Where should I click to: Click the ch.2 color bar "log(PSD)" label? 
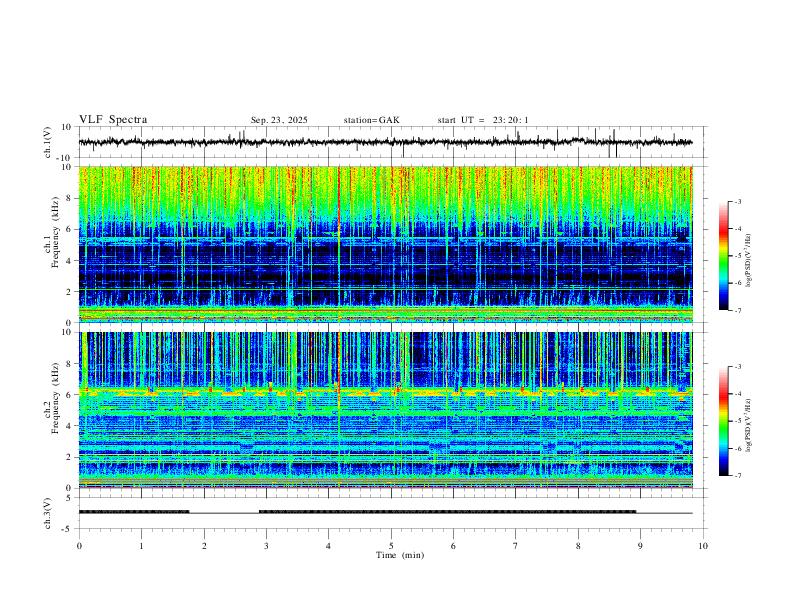[748, 425]
